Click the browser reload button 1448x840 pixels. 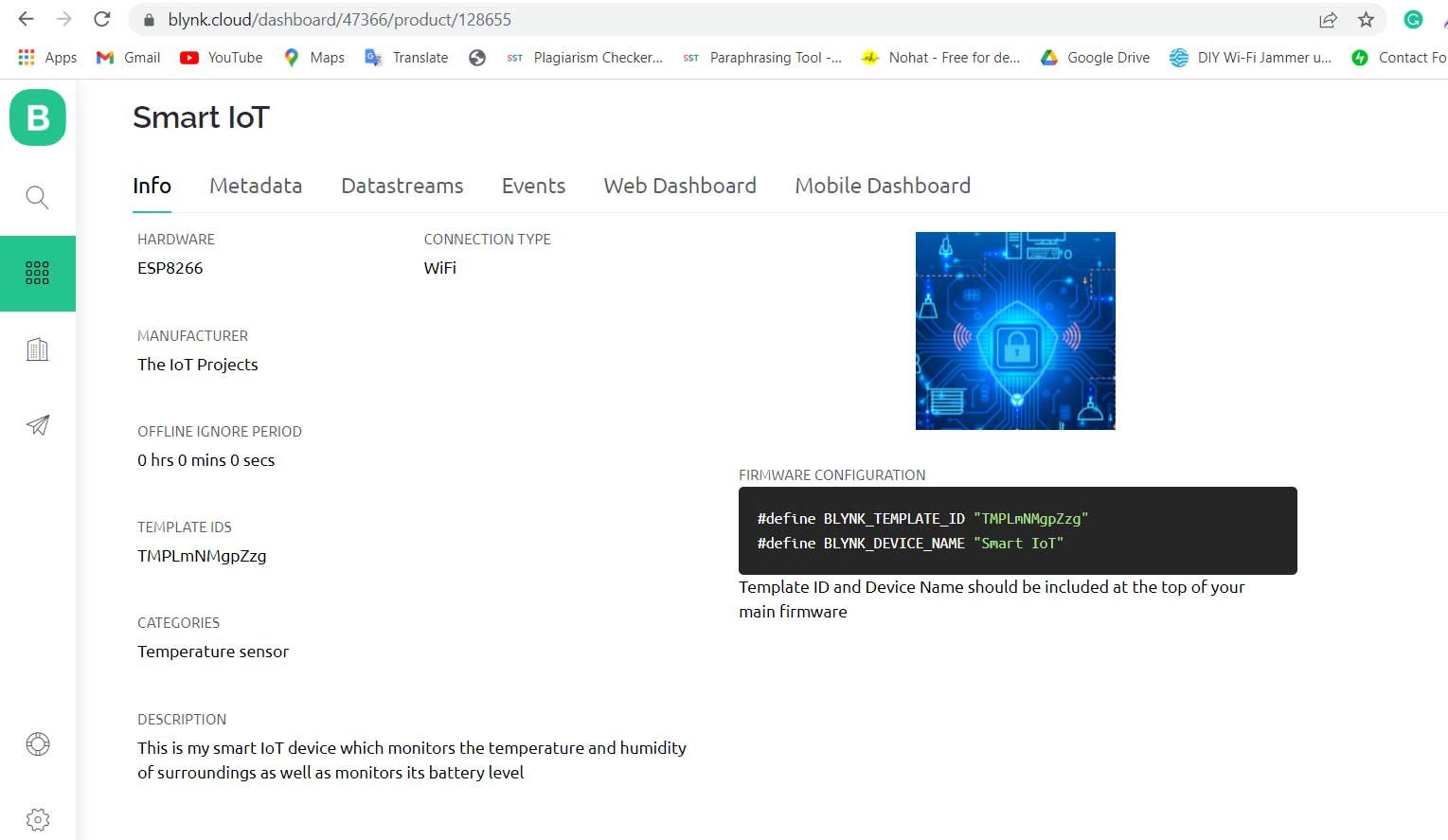tap(102, 19)
